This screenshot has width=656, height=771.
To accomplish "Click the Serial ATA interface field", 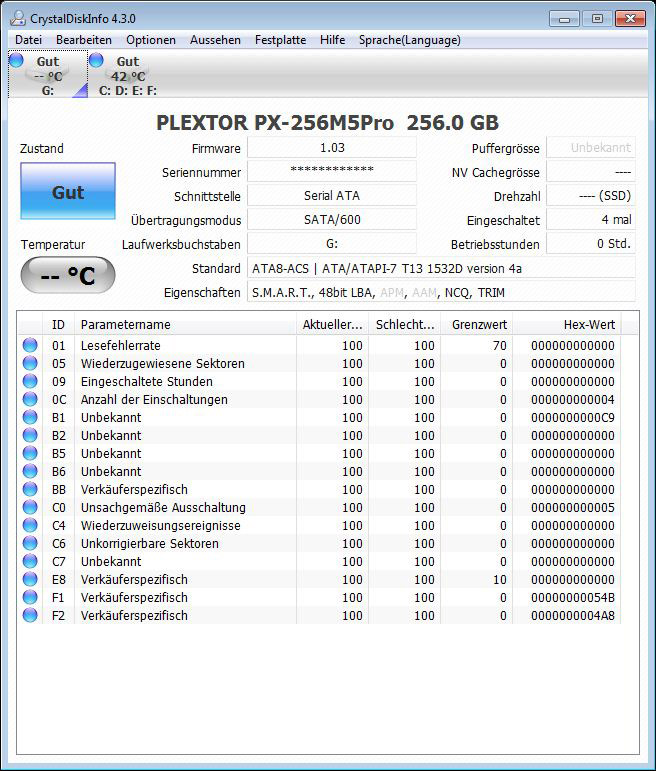I will click(332, 196).
